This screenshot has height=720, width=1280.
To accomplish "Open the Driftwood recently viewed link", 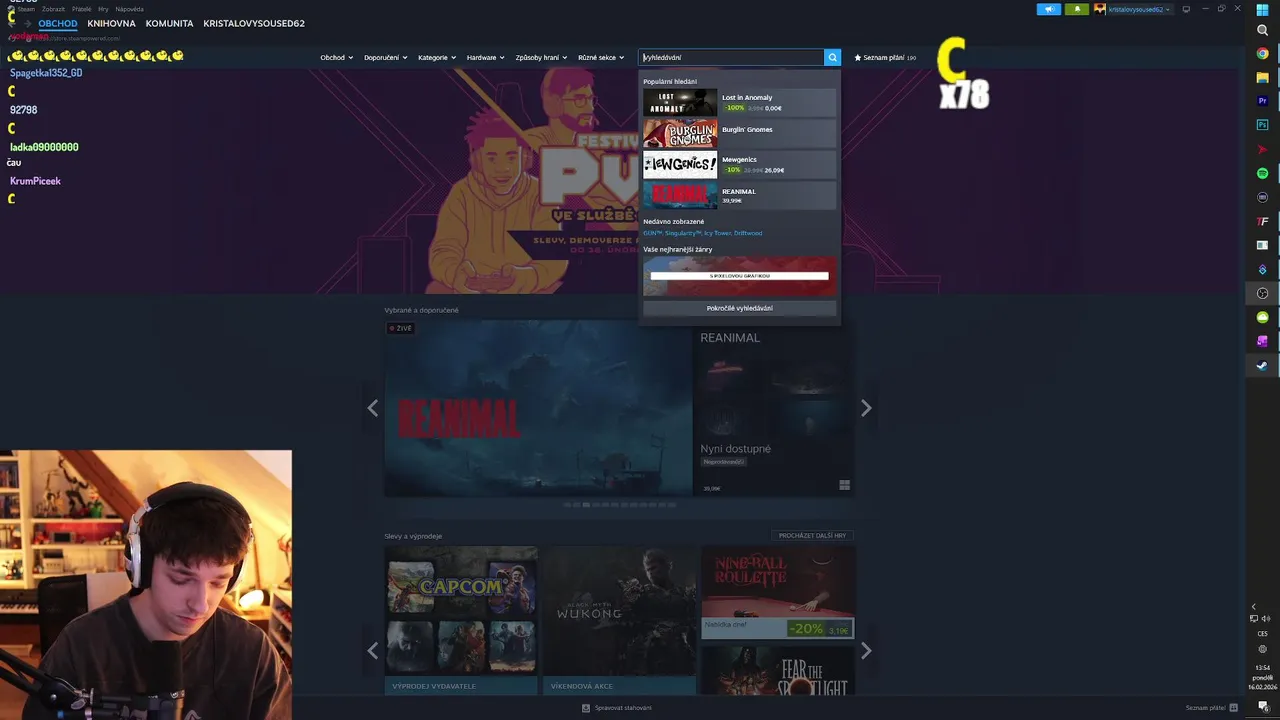I will point(748,233).
